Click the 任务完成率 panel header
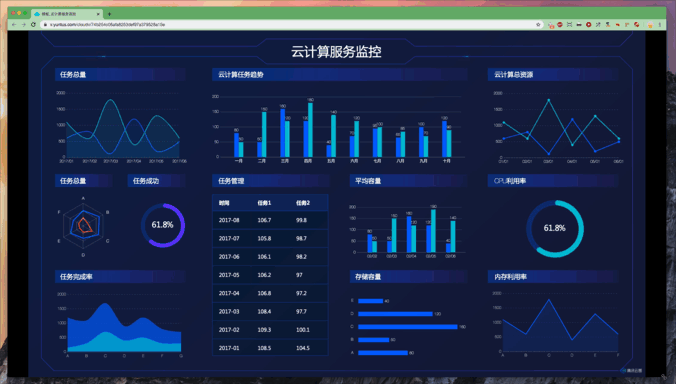Screen dimensions: 676x384 tap(120, 277)
